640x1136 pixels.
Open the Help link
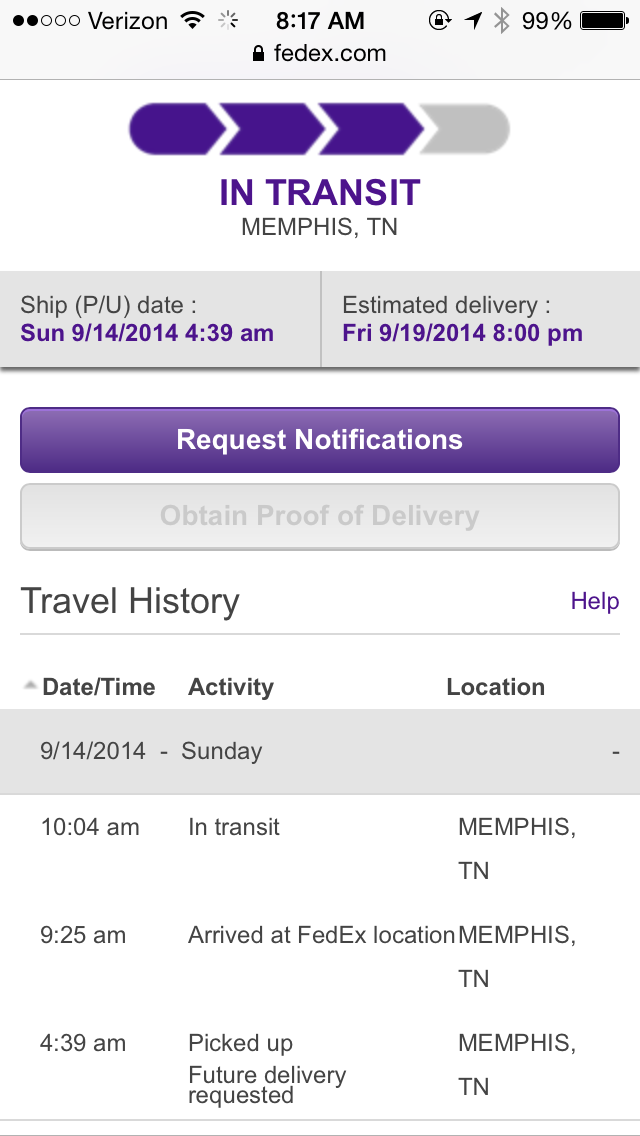(594, 601)
